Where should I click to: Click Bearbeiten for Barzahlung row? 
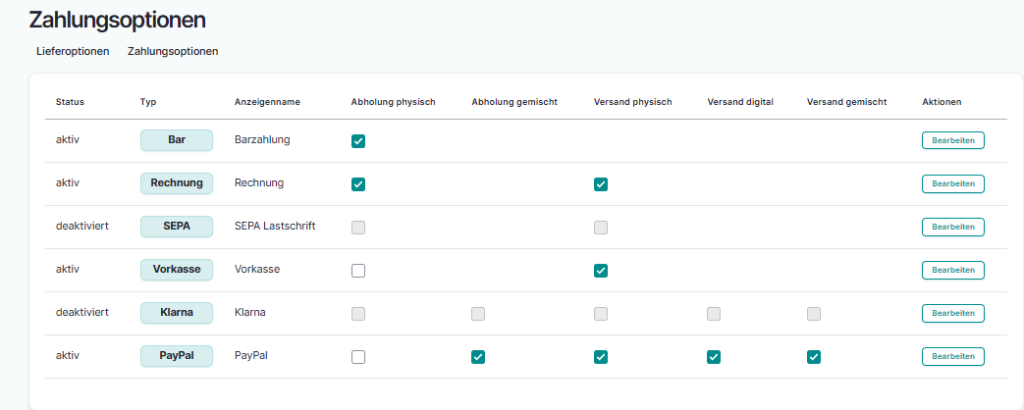click(x=952, y=140)
